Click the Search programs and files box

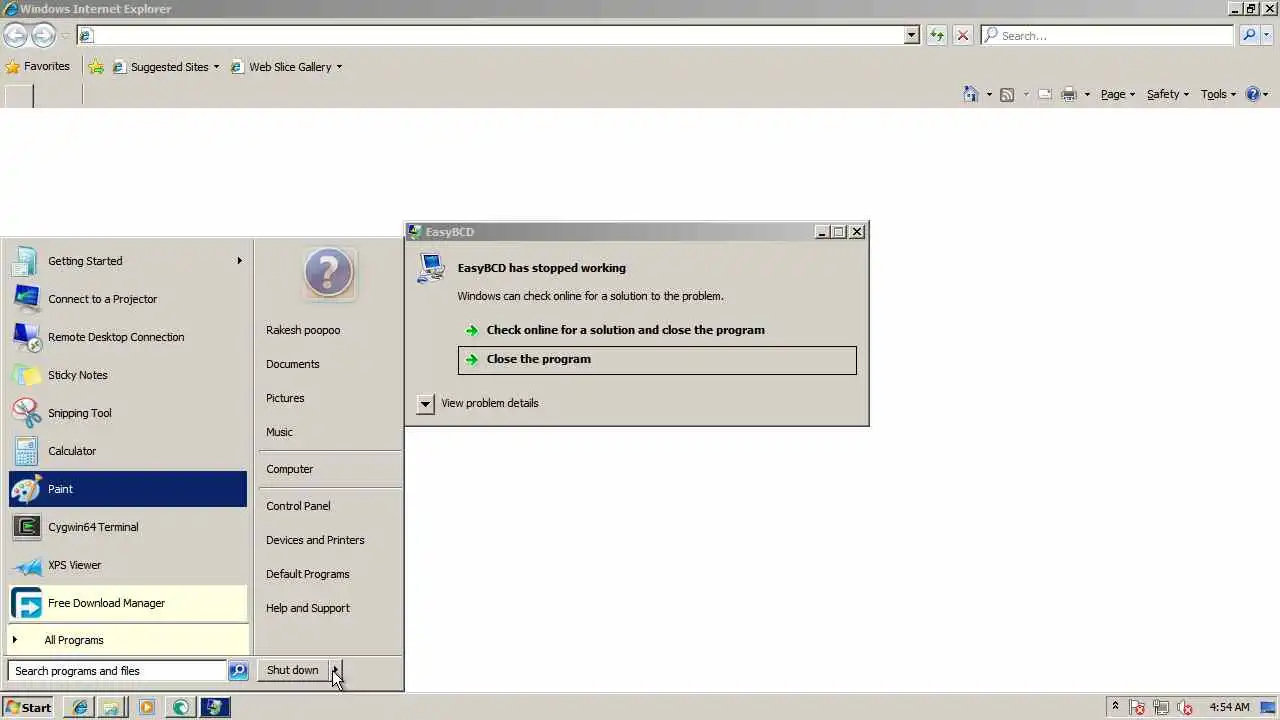pos(117,671)
